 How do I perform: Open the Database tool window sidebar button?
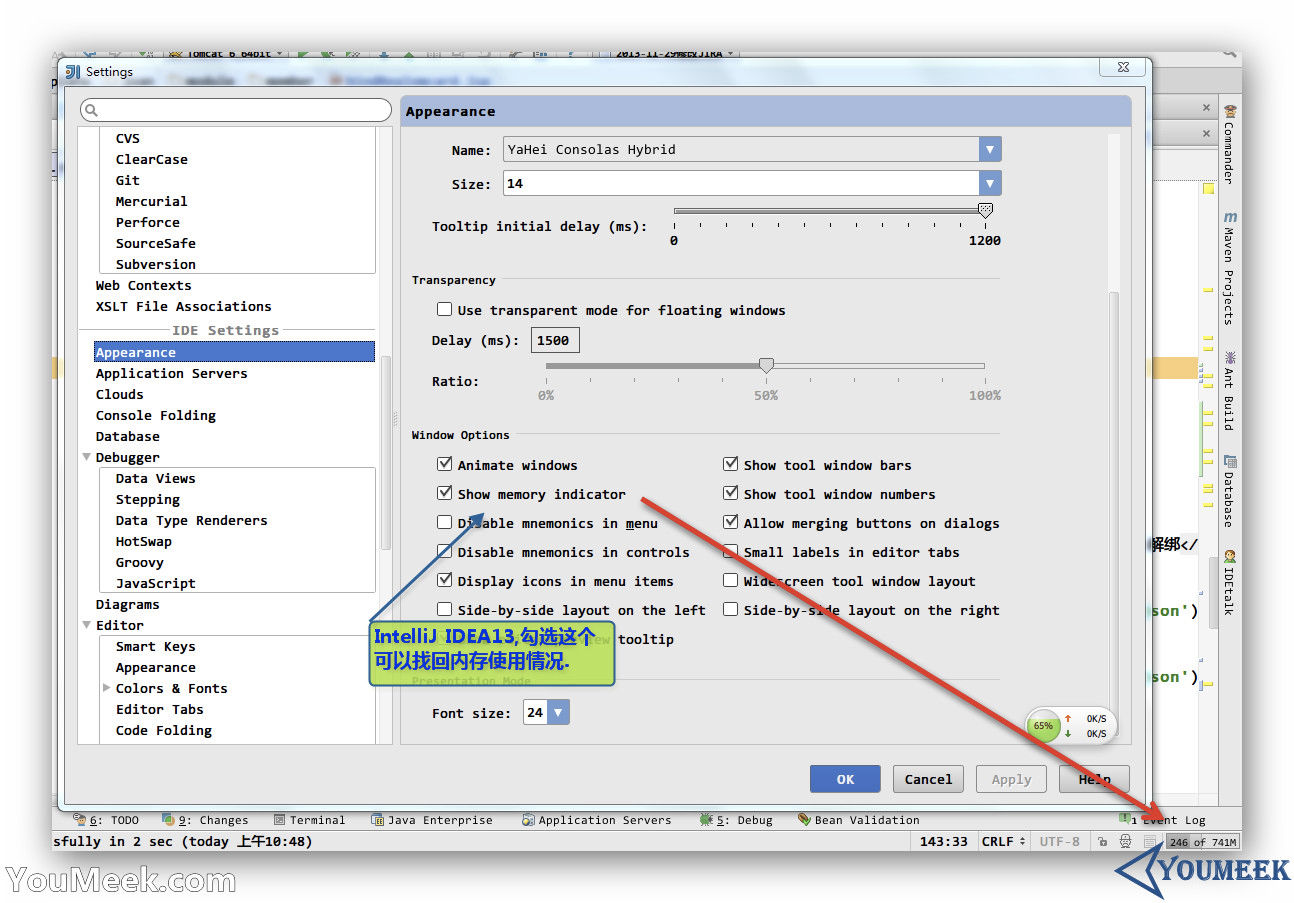point(1229,490)
